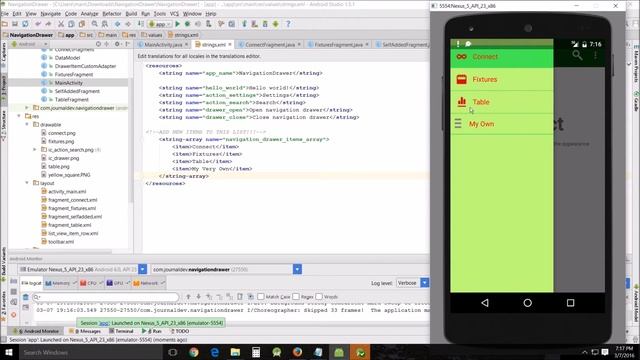Open the app run configuration dropdown

tap(160, 24)
